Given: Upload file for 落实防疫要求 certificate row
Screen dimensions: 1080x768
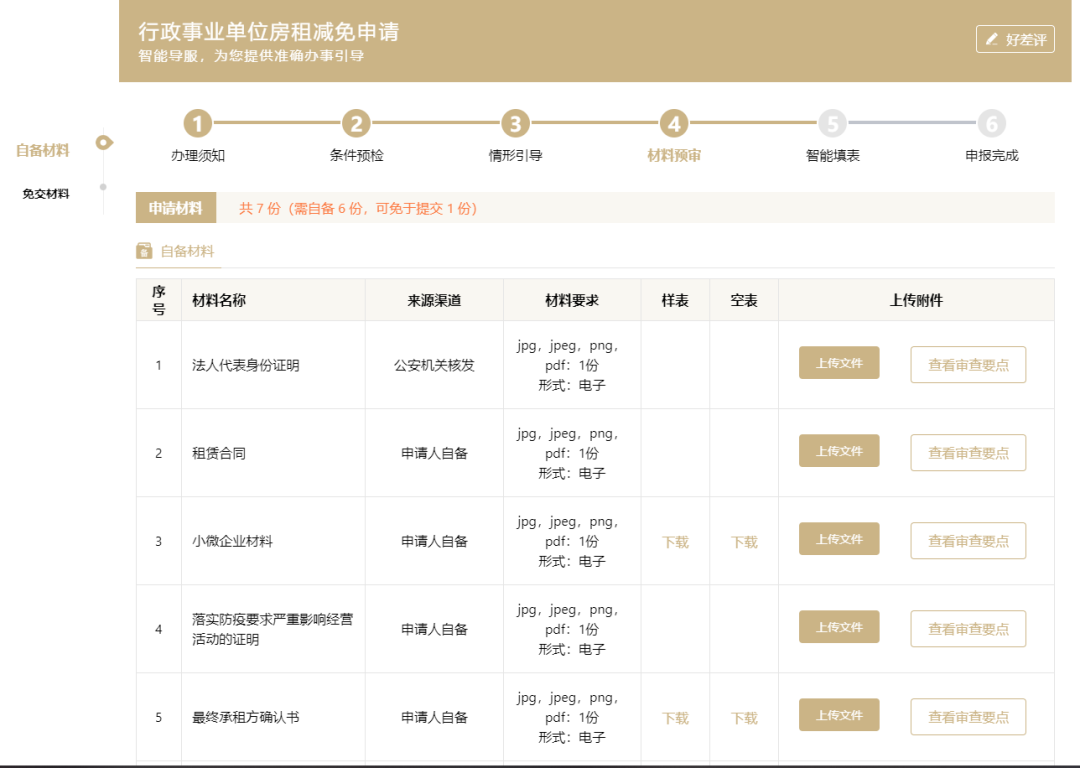Looking at the screenshot, I should (x=839, y=627).
